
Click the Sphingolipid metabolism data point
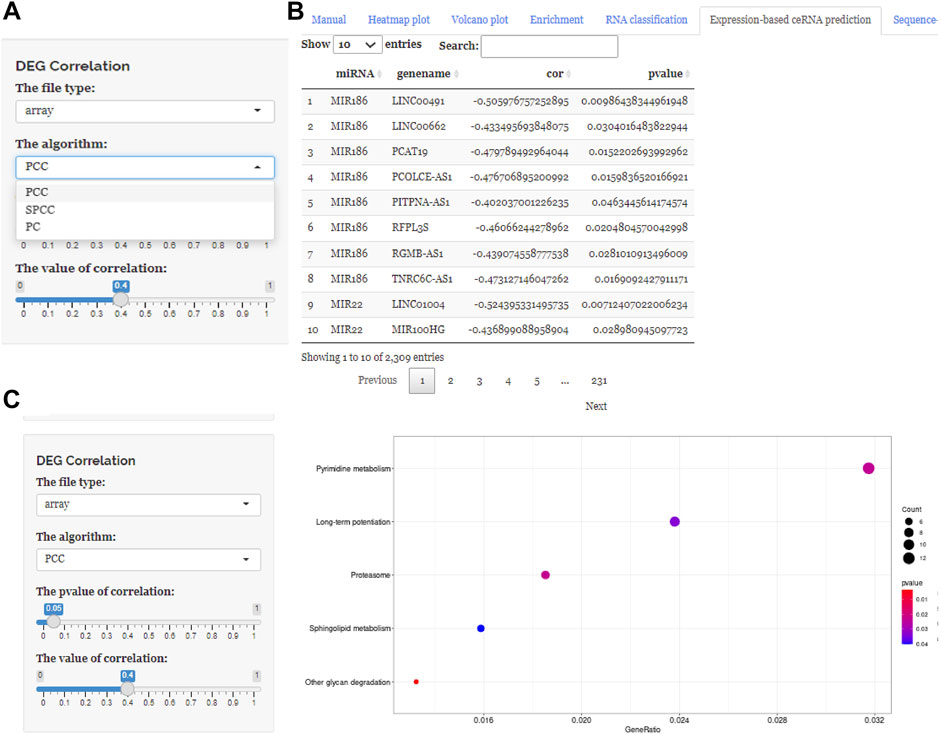click(481, 628)
